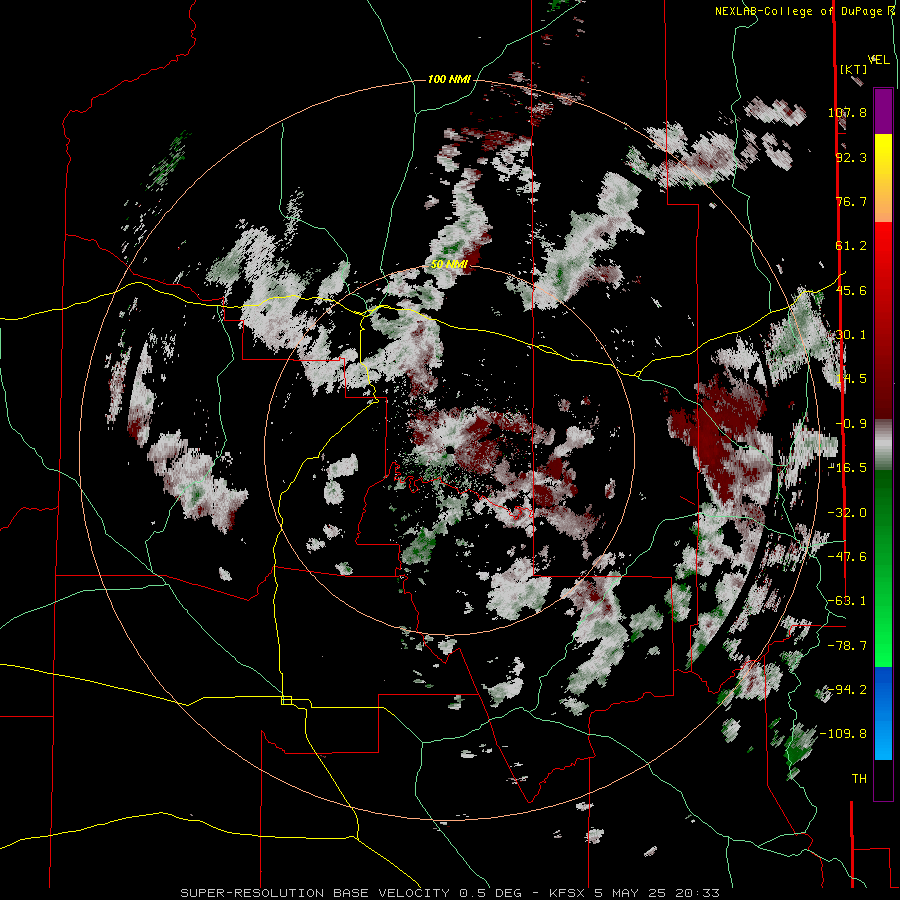The width and height of the screenshot is (900, 900).
Task: Click the TH legend label
Action: click(x=859, y=779)
